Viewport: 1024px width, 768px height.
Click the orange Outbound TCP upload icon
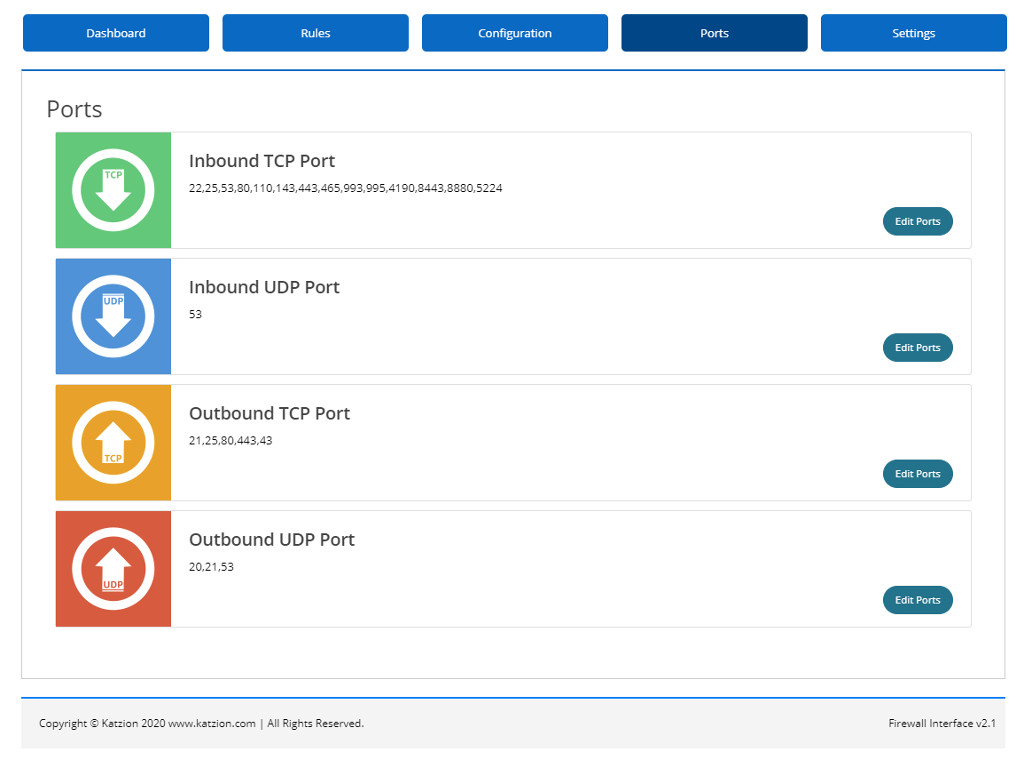(113, 442)
